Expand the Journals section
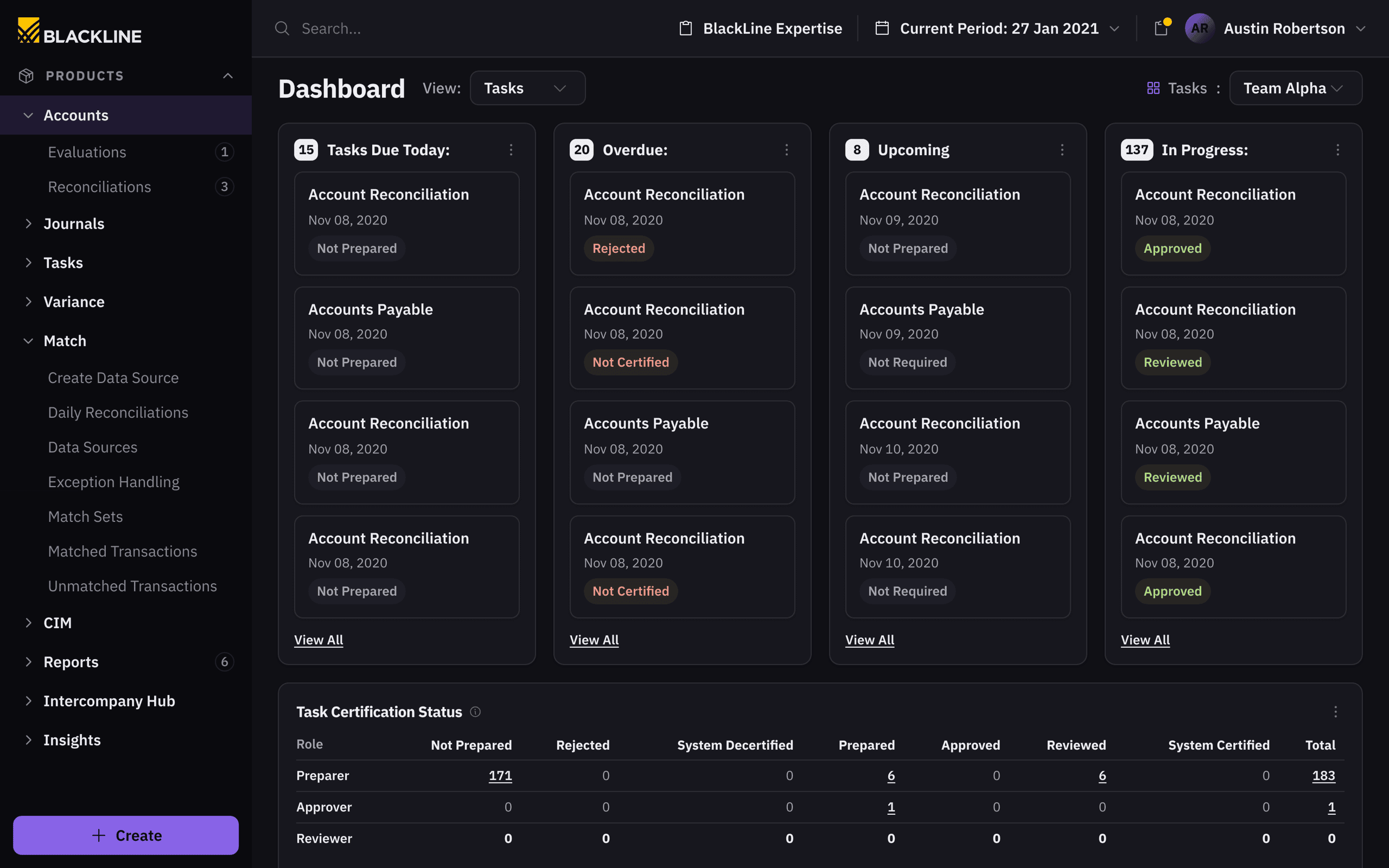This screenshot has height=868, width=1389. pos(28,224)
